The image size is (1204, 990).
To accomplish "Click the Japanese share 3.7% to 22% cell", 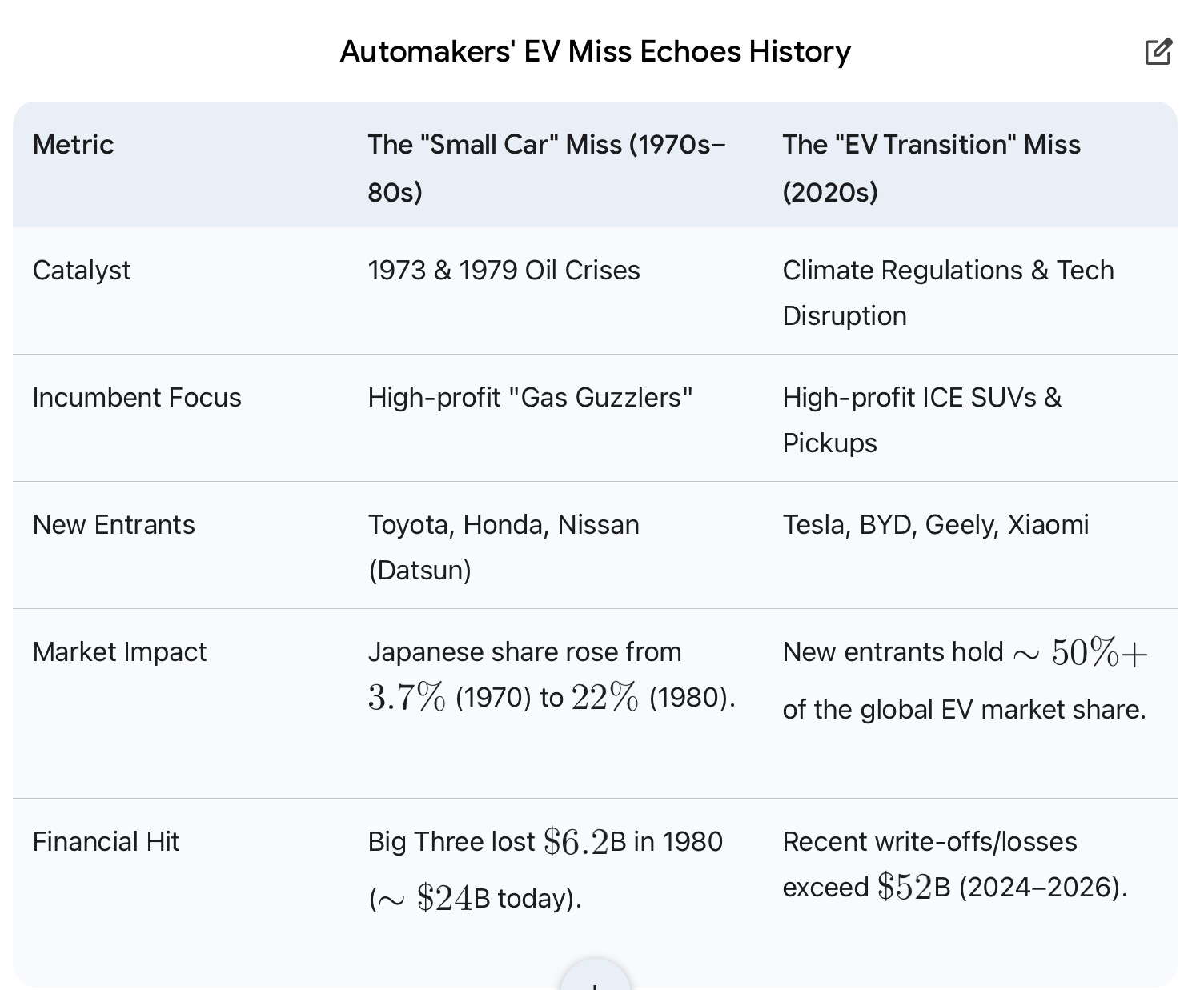I will coord(551,675).
